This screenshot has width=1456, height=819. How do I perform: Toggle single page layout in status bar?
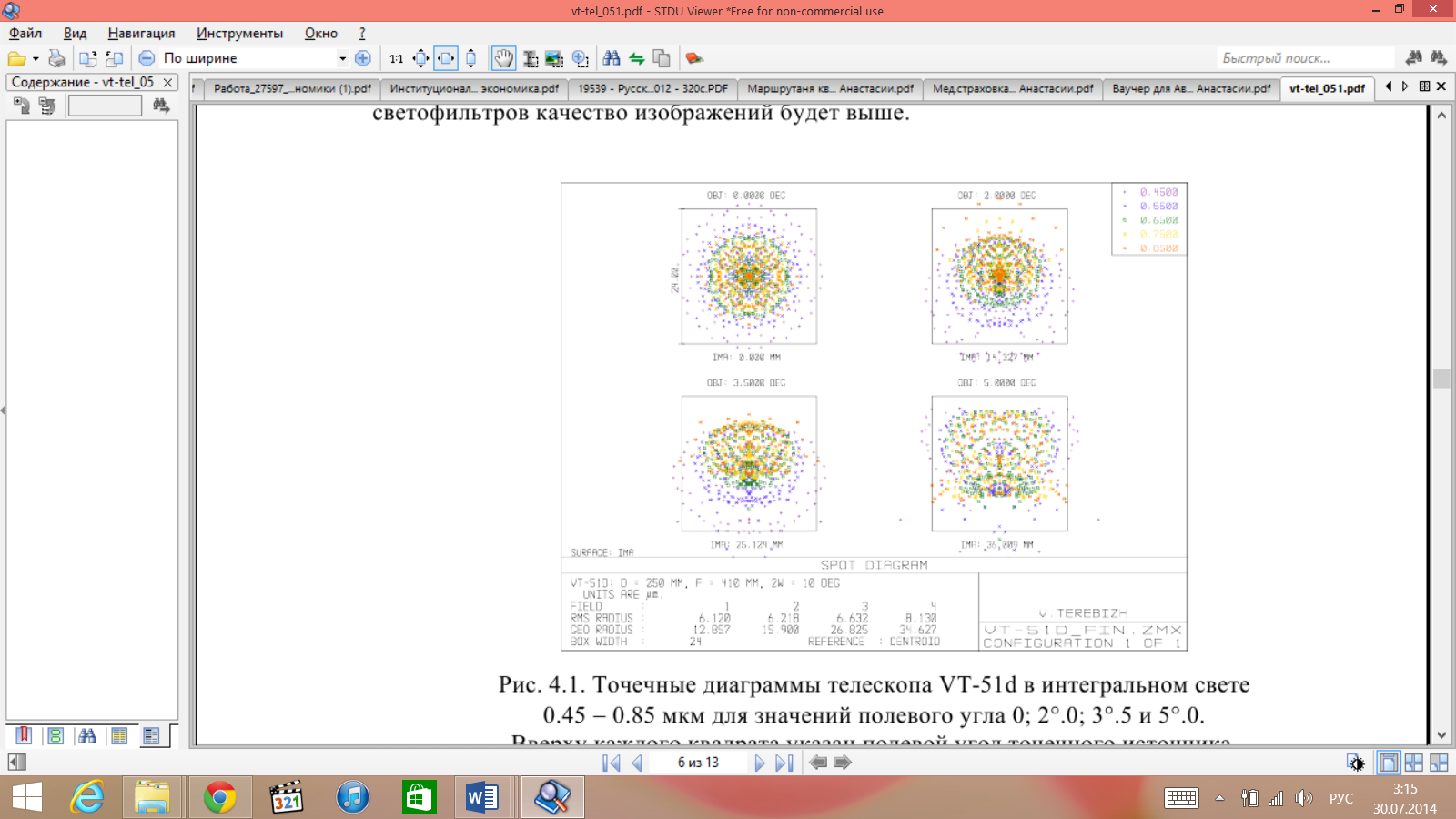point(1388,763)
